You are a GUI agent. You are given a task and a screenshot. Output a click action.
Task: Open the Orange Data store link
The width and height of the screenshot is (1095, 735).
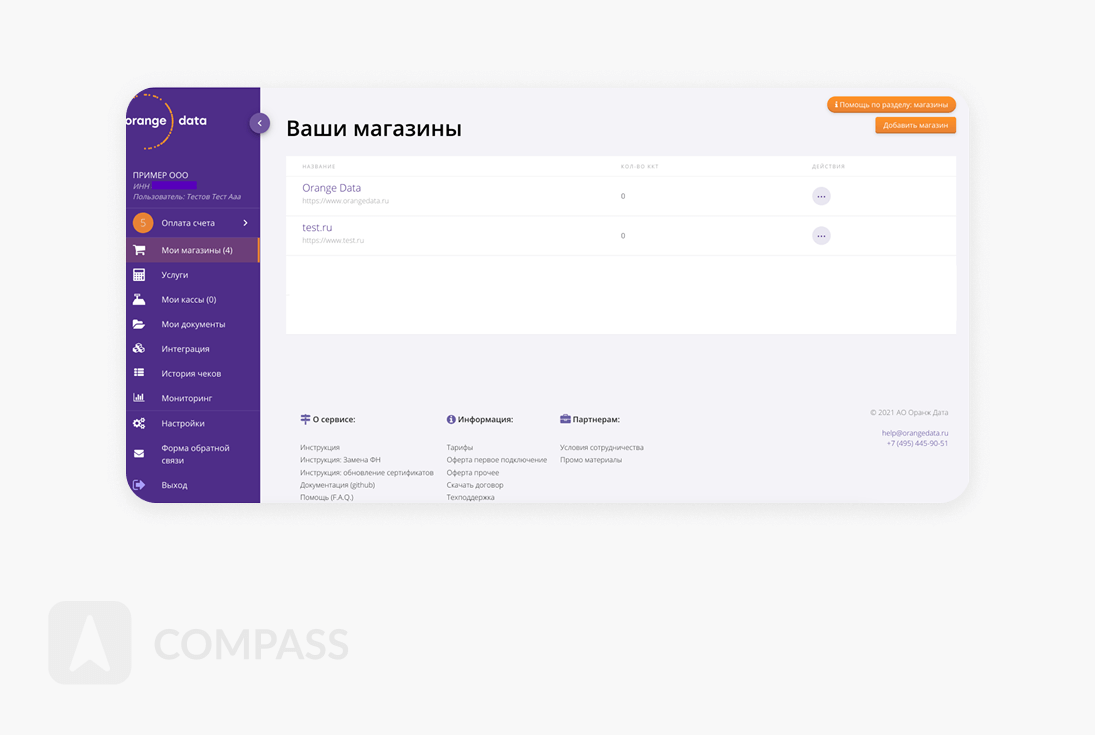[331, 188]
